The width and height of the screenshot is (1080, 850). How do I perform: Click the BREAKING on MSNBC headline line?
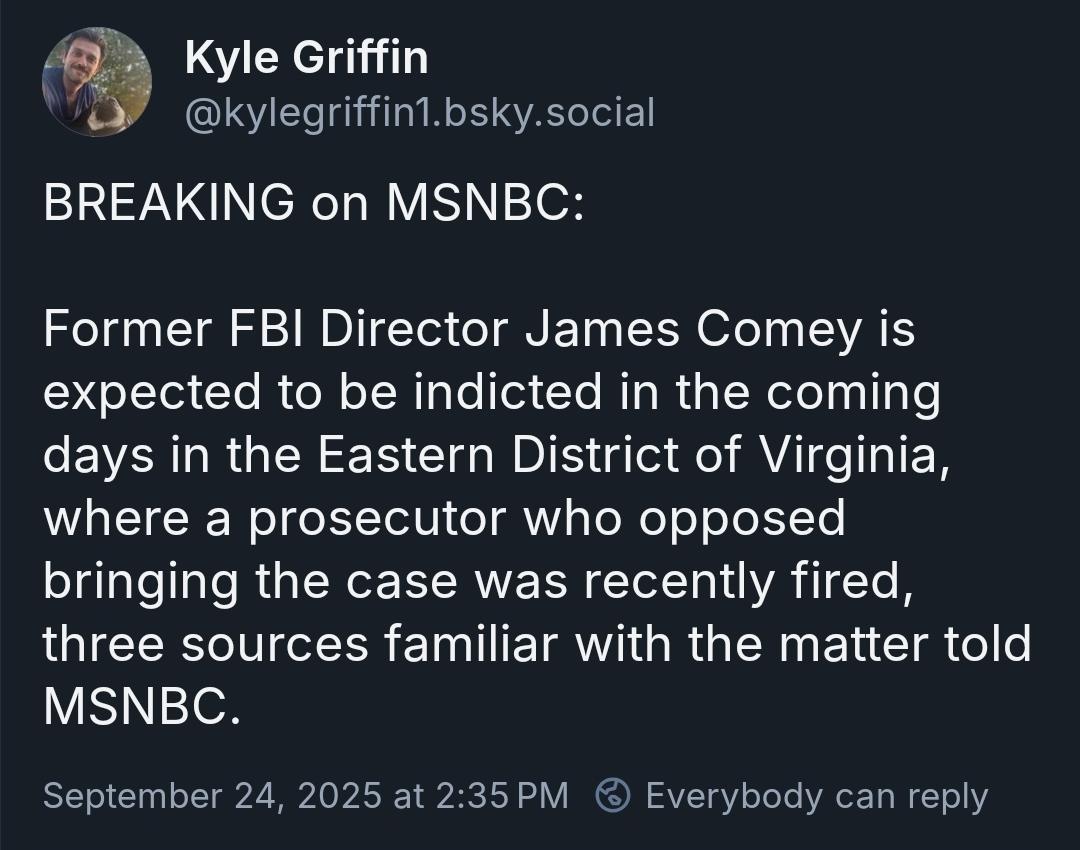pos(313,203)
